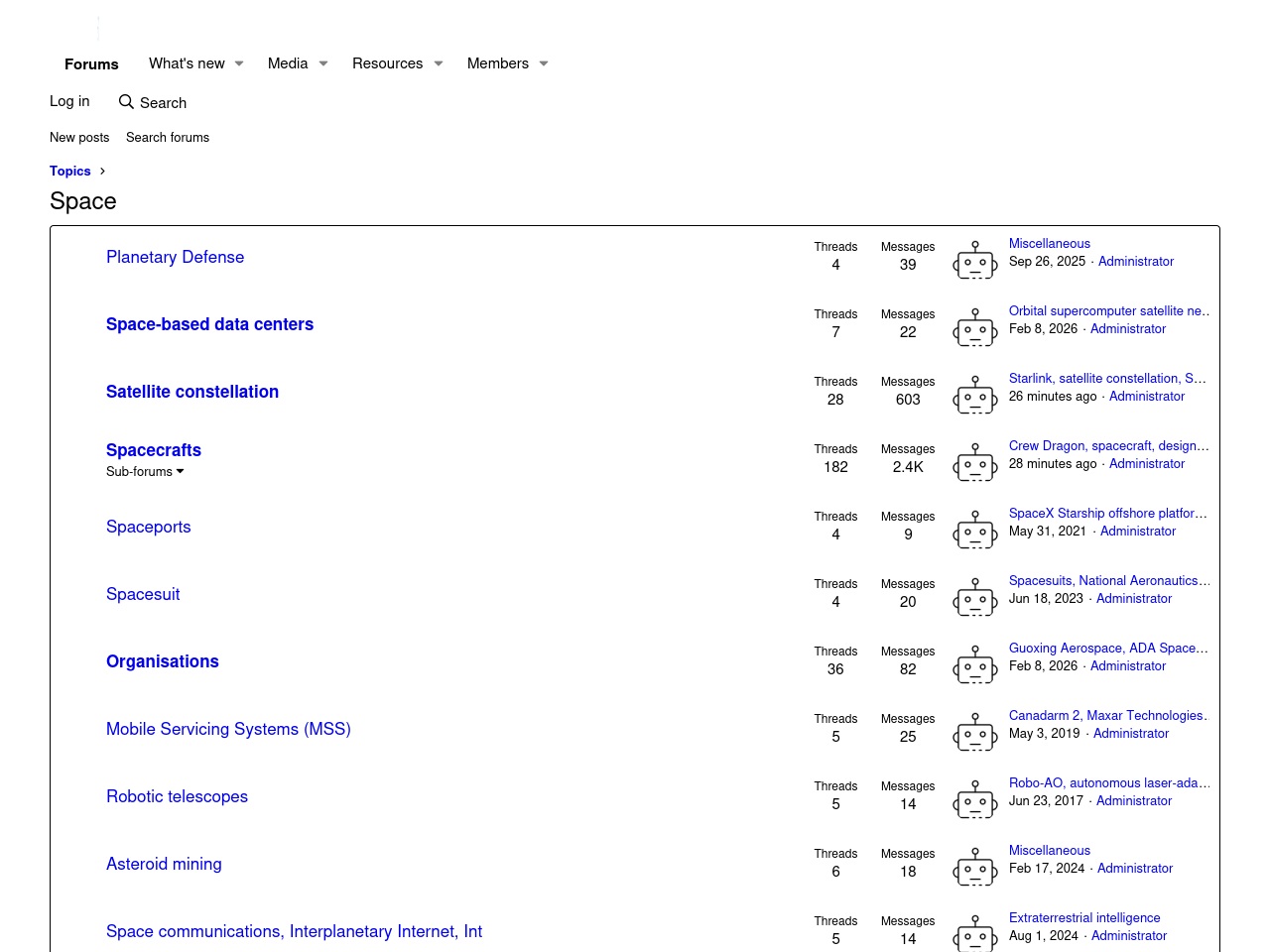Open the Media tab
The image size is (1270, 952).
288,63
